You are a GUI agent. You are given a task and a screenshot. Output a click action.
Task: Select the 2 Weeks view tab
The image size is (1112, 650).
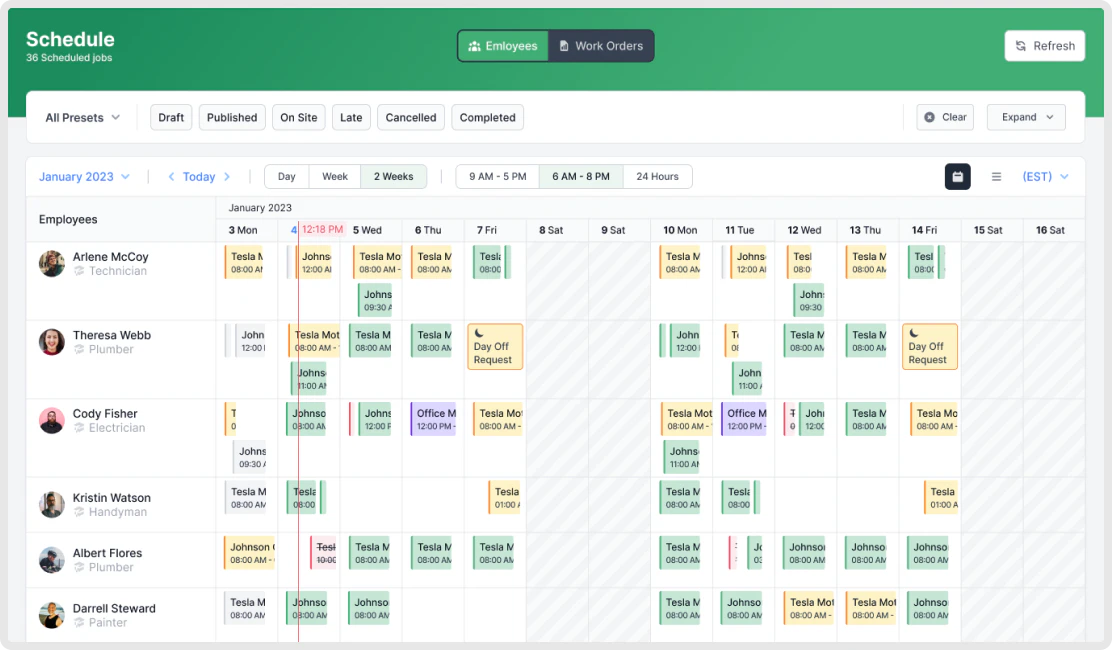pos(393,176)
